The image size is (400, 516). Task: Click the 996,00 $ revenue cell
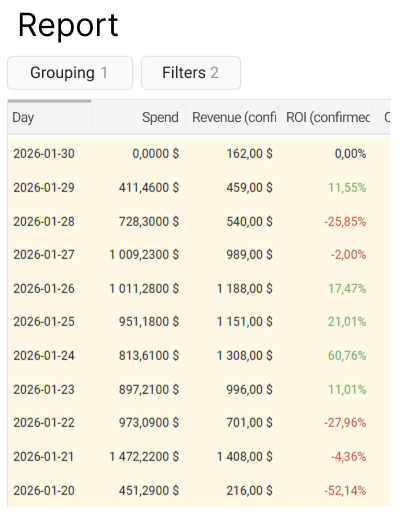(x=249, y=390)
